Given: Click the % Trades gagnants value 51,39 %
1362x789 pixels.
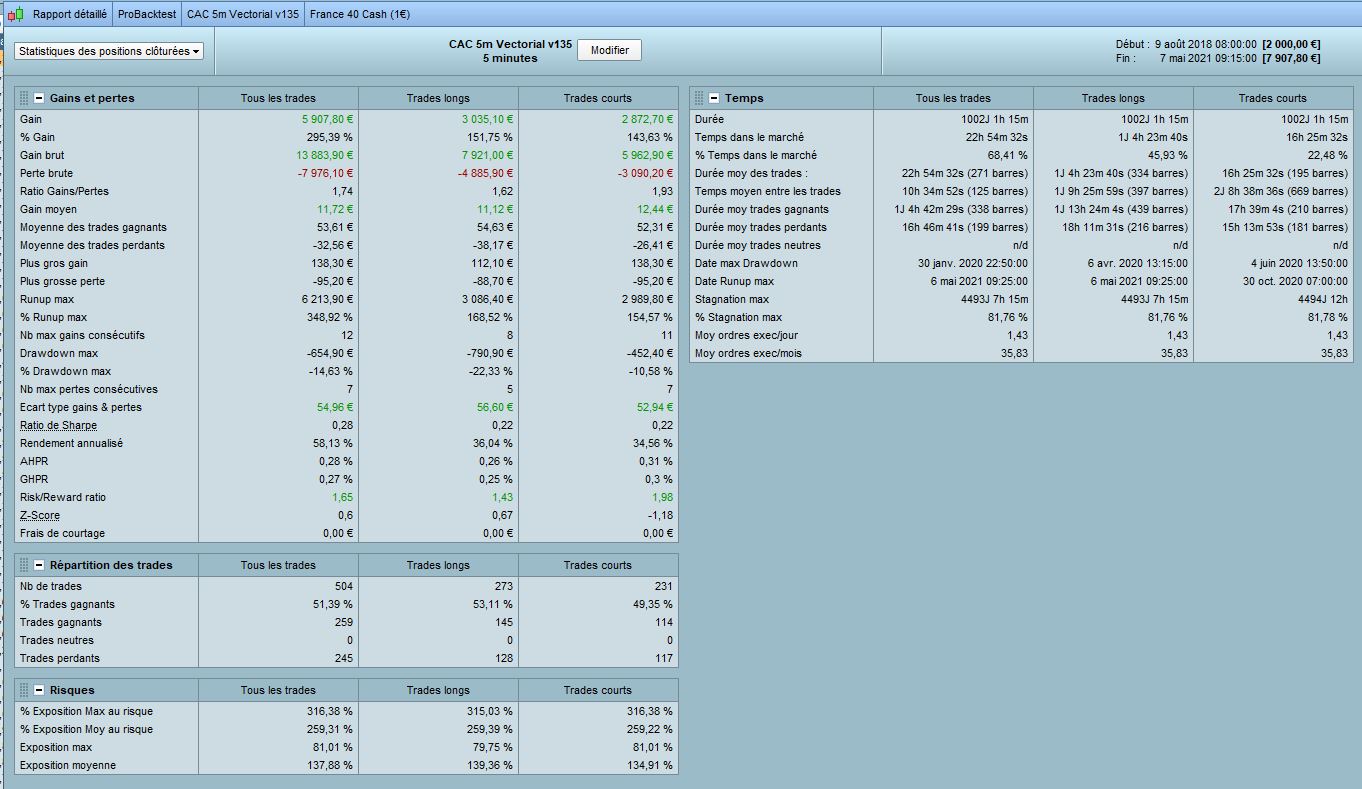Looking at the screenshot, I should [332, 604].
